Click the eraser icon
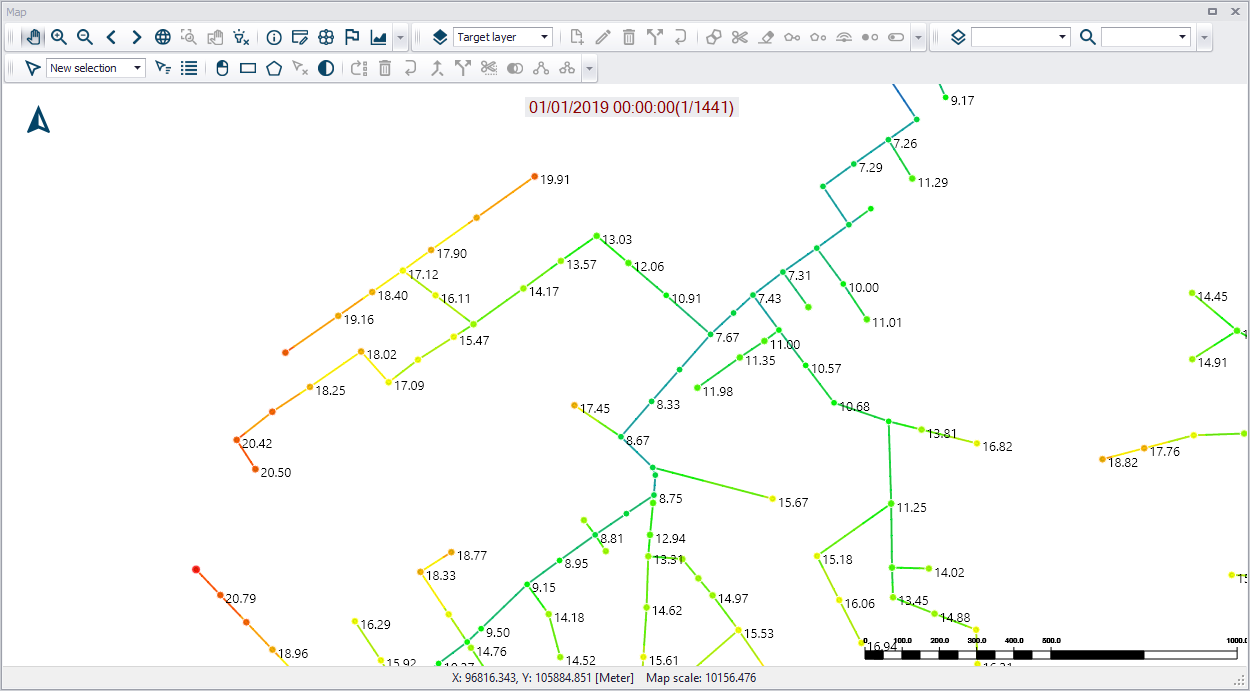1250x691 pixels. 766,37
